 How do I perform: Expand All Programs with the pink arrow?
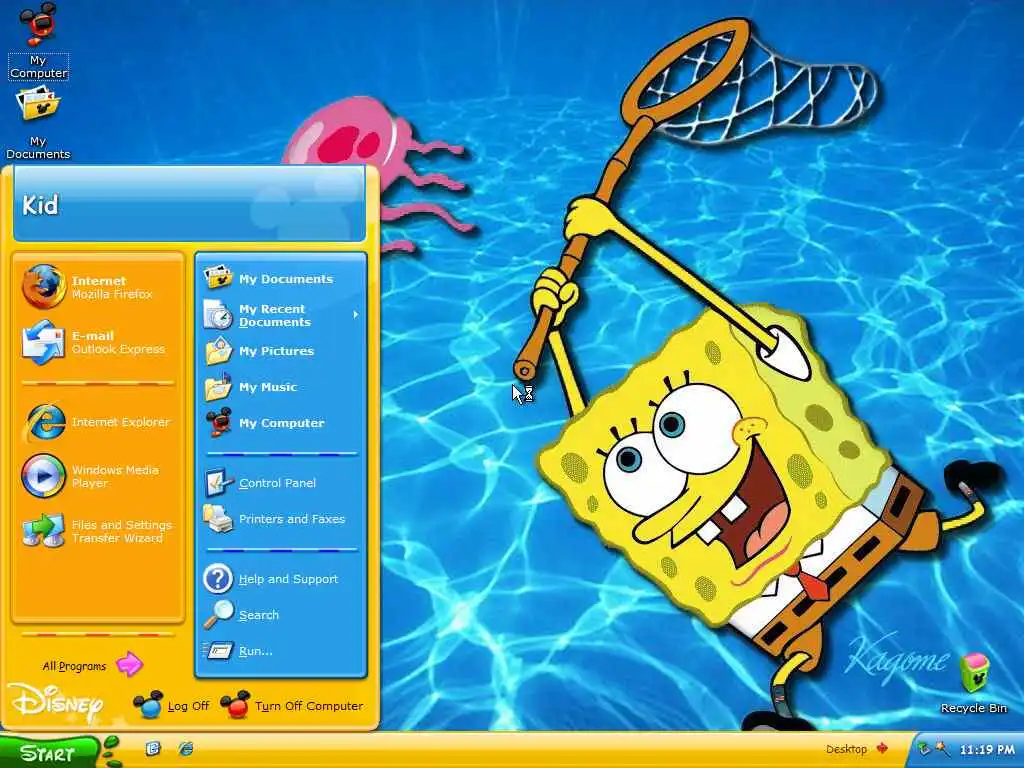(129, 664)
